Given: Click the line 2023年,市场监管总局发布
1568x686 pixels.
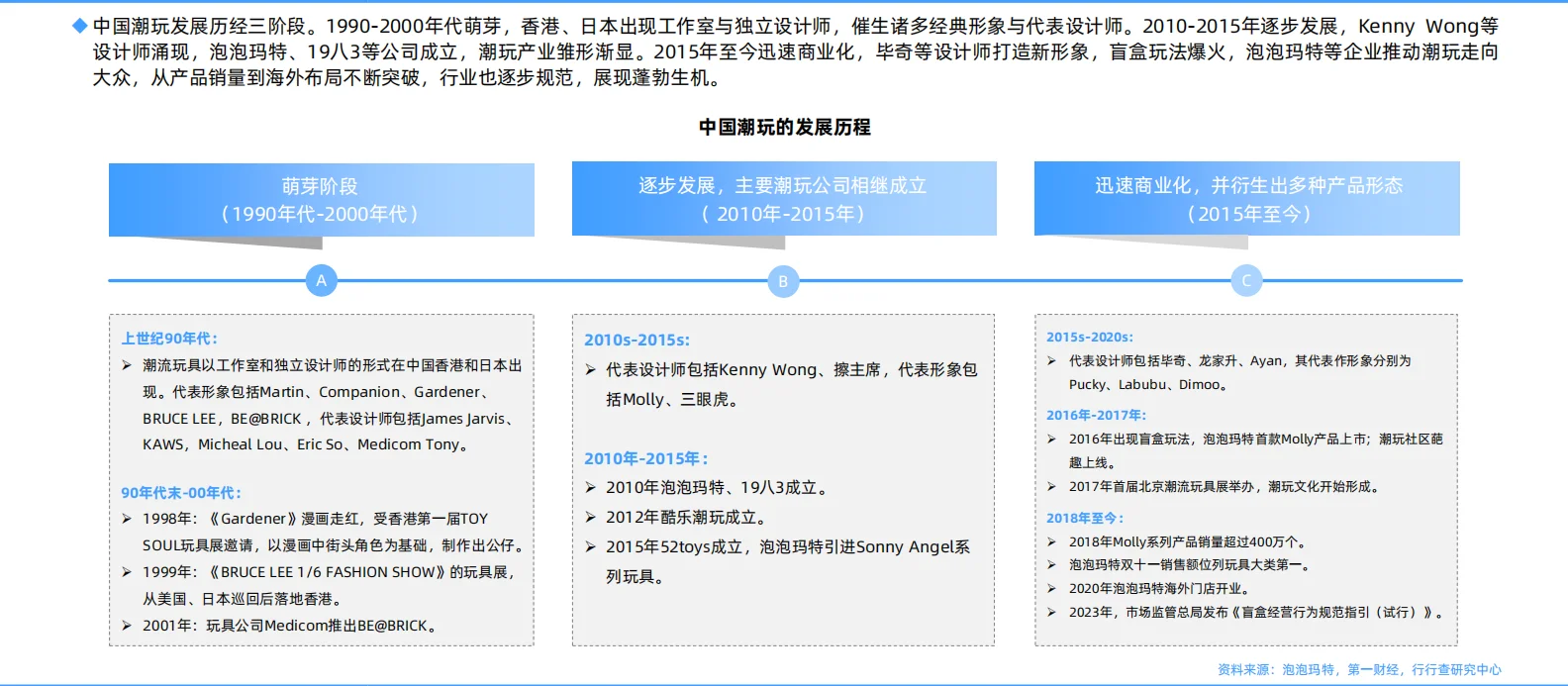Looking at the screenshot, I should click(1257, 613).
